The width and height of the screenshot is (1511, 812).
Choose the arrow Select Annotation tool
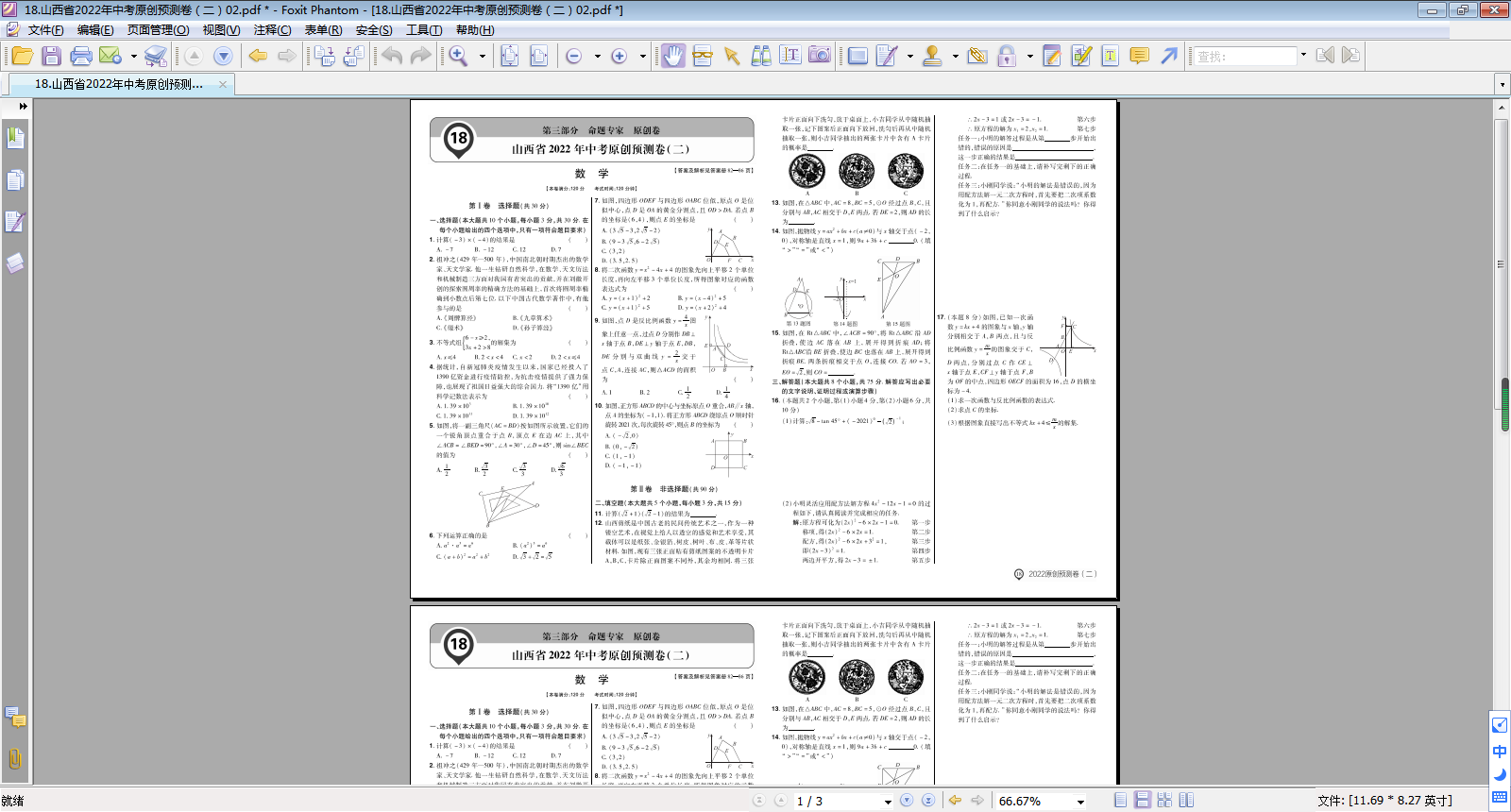click(x=732, y=57)
